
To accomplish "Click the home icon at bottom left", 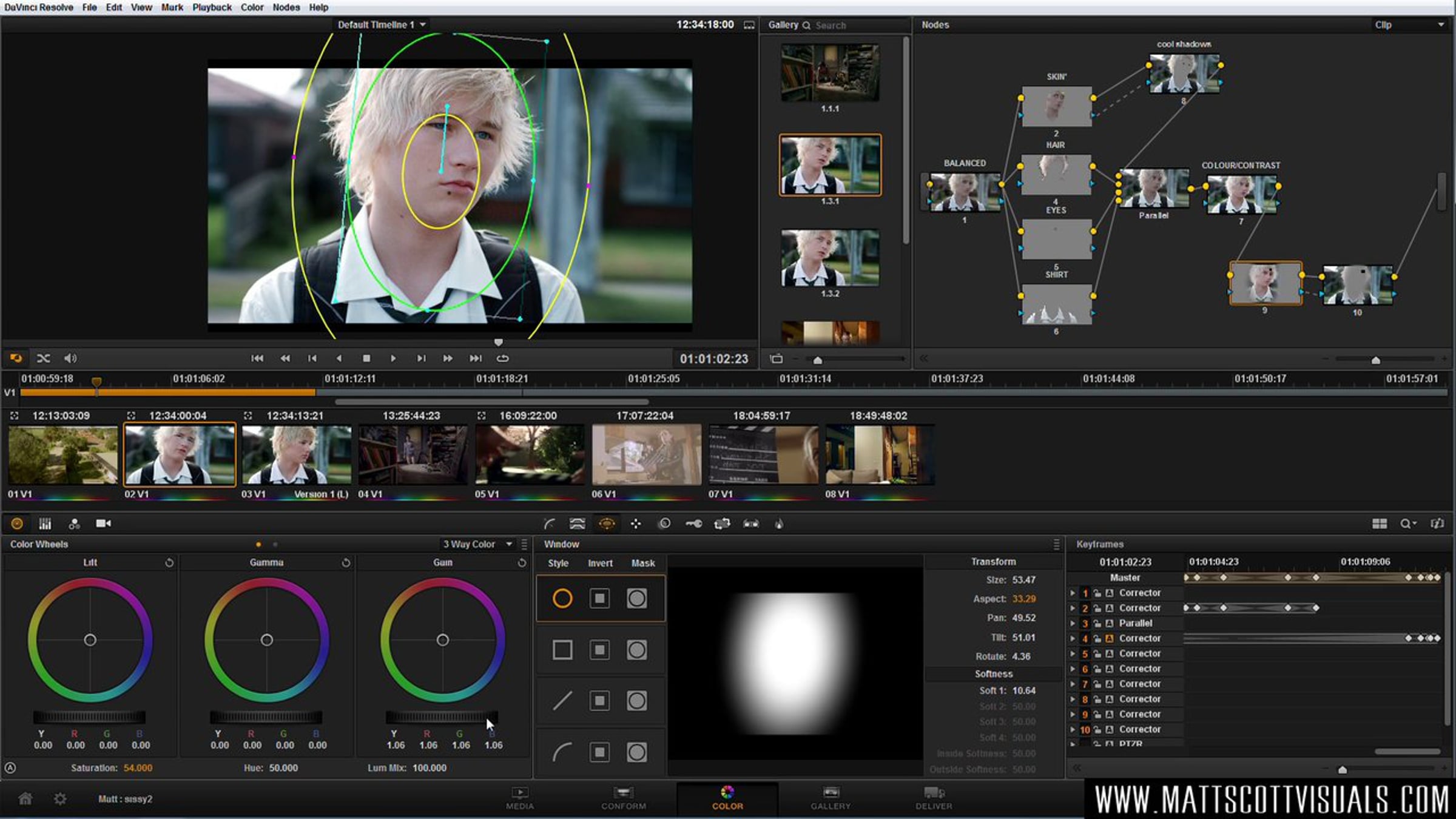I will pyautogui.click(x=25, y=799).
